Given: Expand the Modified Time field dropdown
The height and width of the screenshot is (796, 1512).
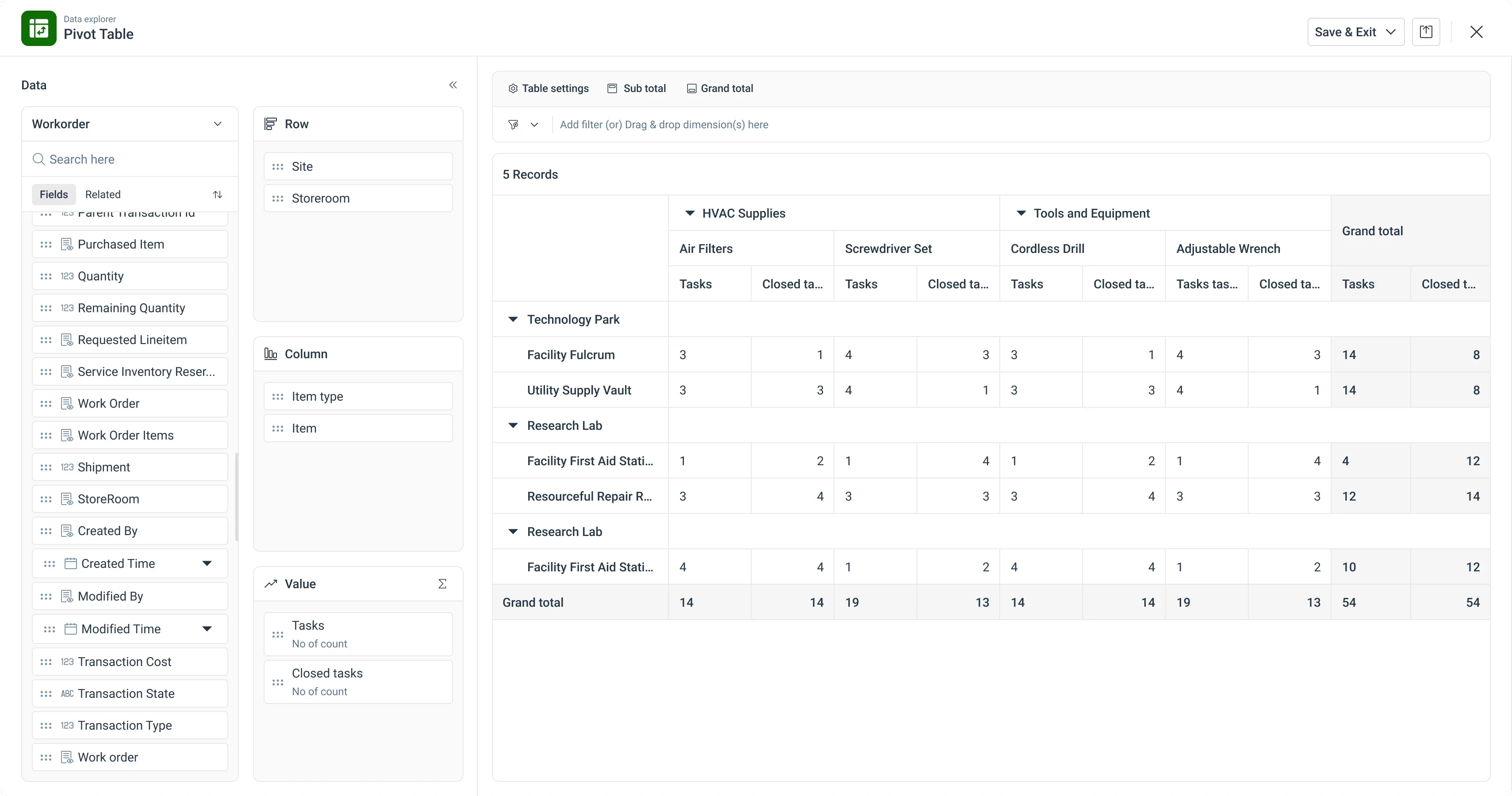Looking at the screenshot, I should [x=207, y=629].
